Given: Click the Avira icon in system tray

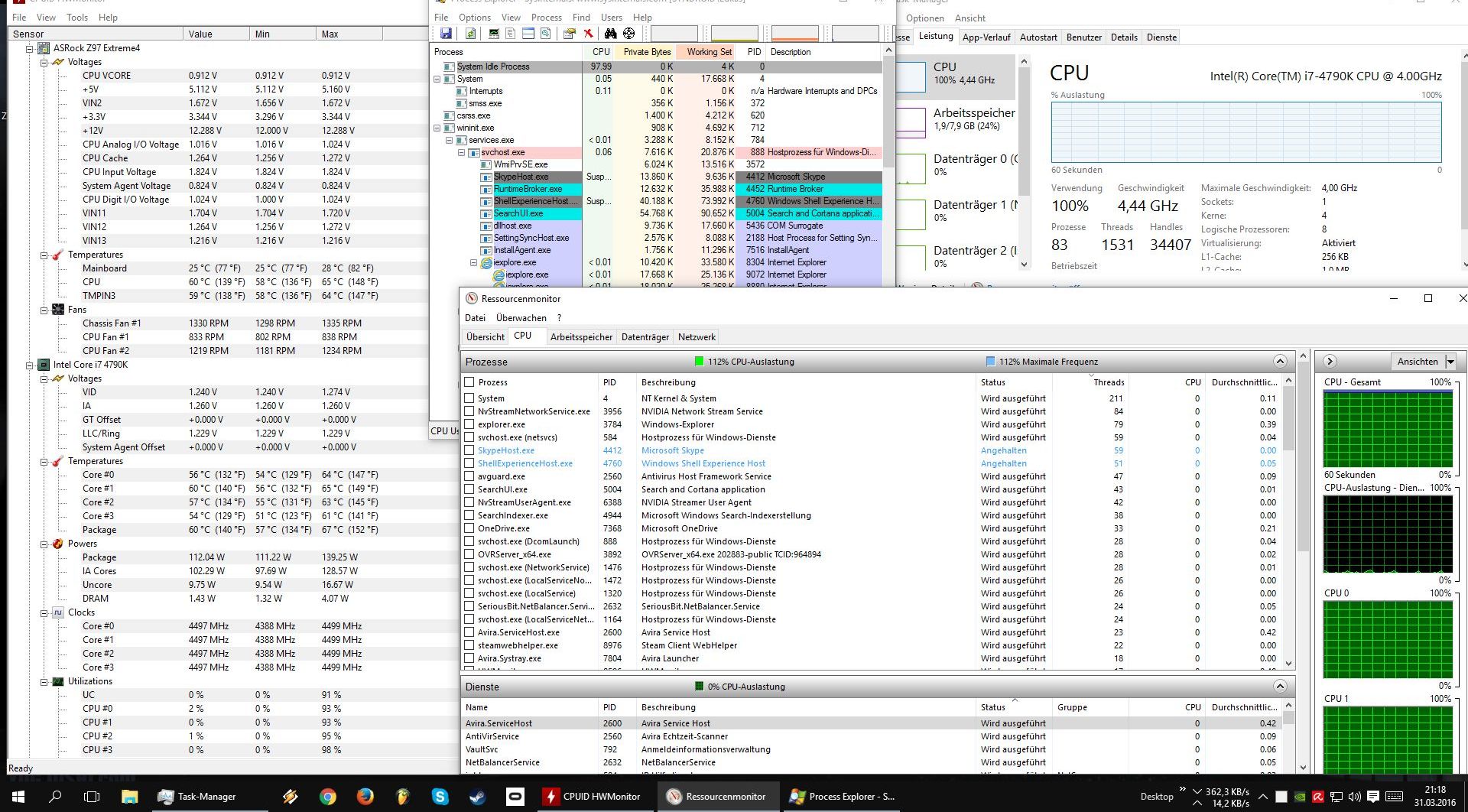Looking at the screenshot, I should (1318, 797).
